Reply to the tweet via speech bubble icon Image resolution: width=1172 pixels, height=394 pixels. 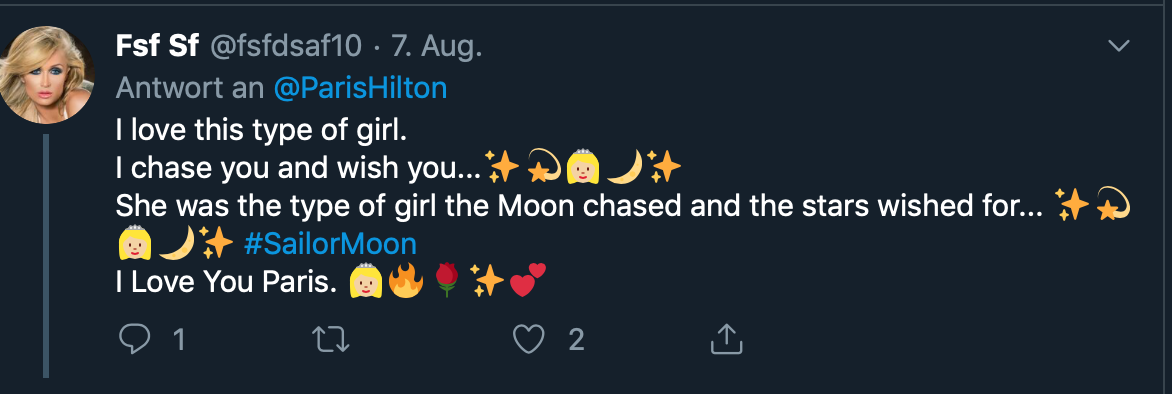[x=135, y=340]
